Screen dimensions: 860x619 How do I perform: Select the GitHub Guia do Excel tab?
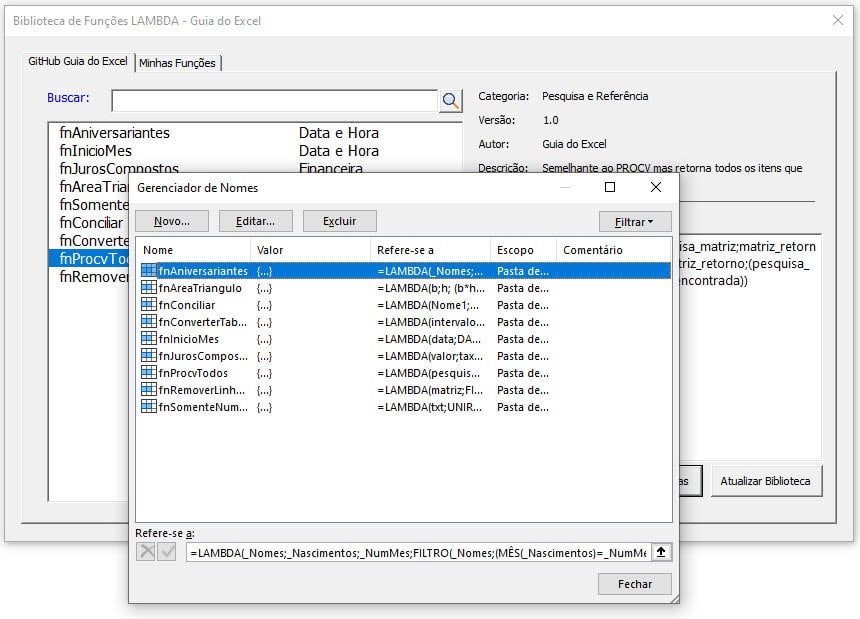[x=78, y=61]
